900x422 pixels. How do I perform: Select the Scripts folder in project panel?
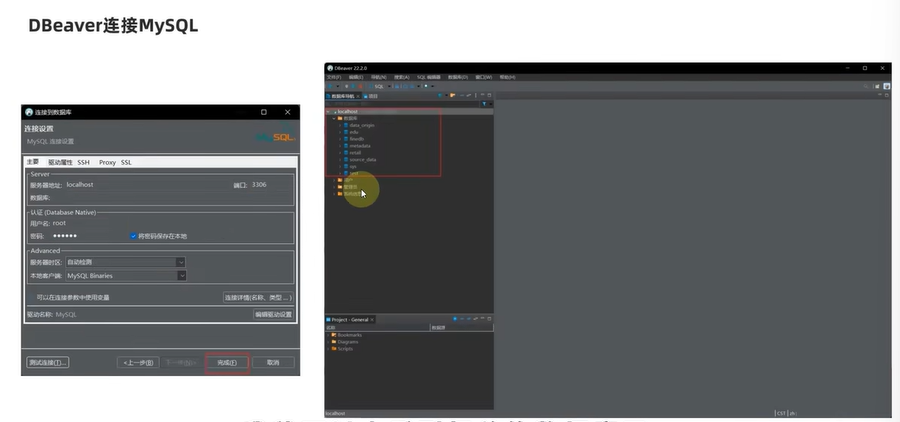345,349
